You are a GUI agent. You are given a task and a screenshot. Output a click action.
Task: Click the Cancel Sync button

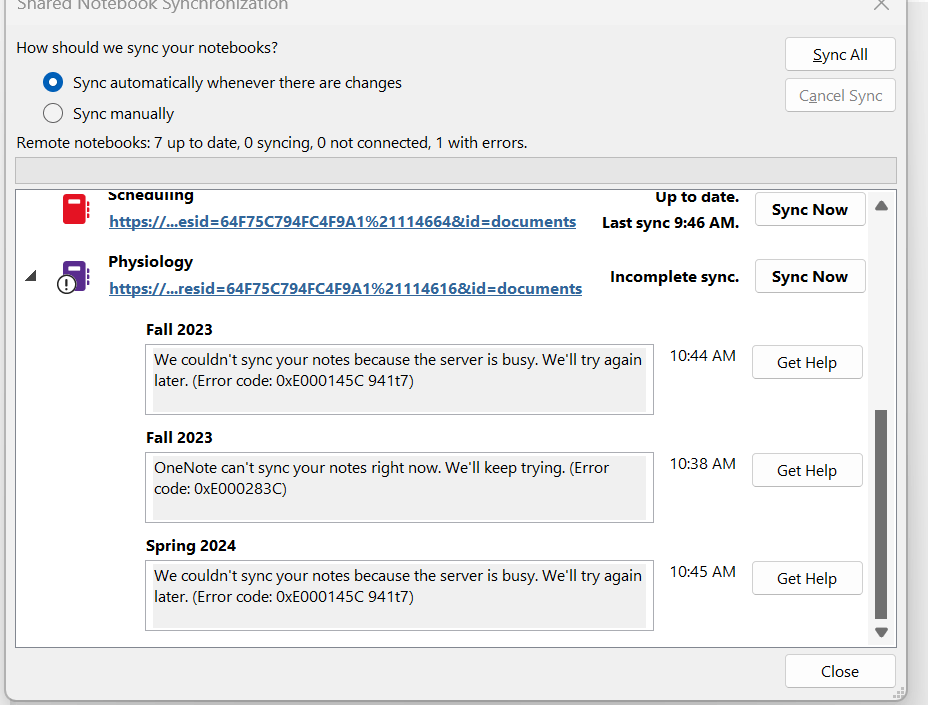click(840, 96)
